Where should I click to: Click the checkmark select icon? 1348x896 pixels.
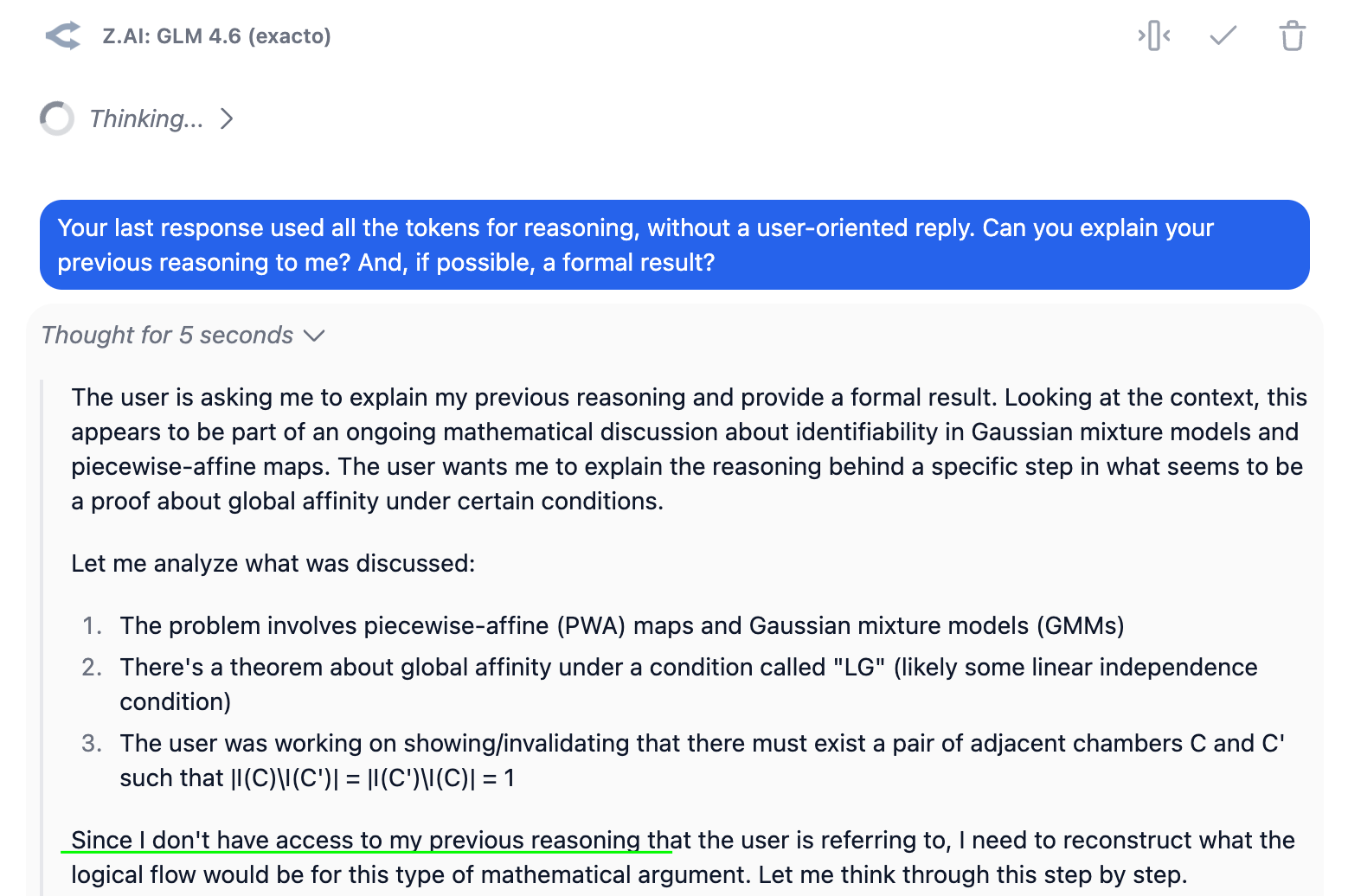tap(1223, 35)
